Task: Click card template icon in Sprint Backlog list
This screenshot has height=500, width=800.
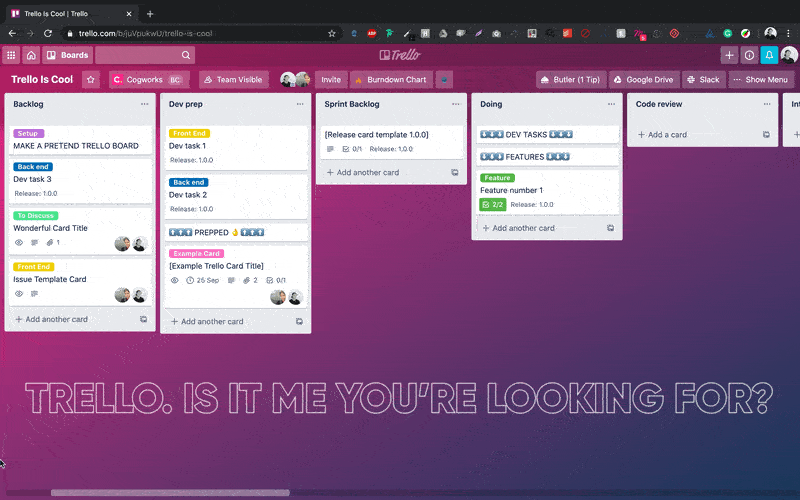Action: (x=455, y=173)
